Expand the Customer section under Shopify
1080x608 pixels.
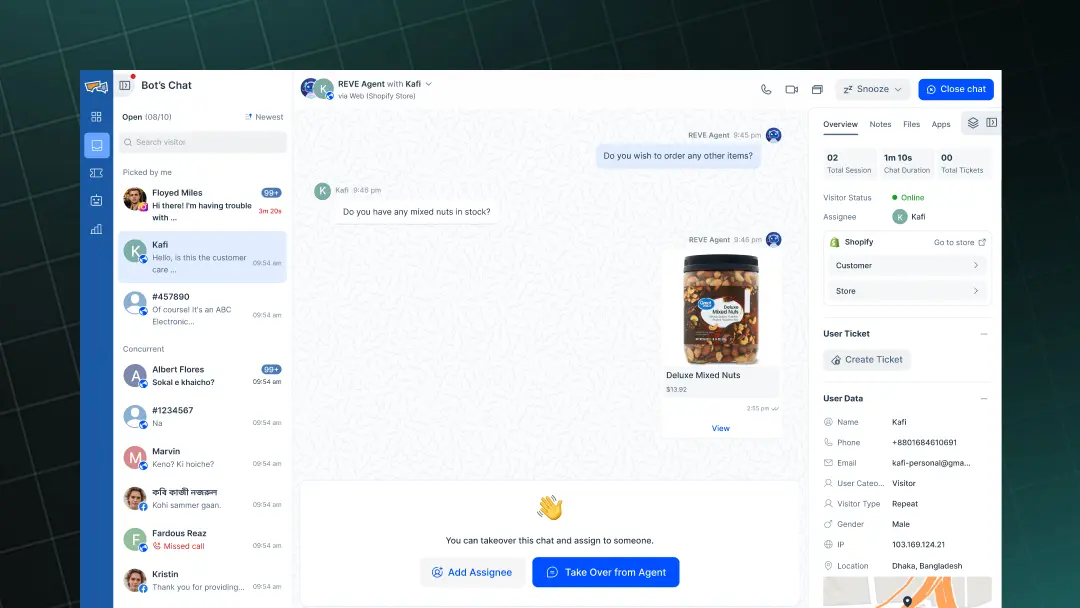(906, 265)
